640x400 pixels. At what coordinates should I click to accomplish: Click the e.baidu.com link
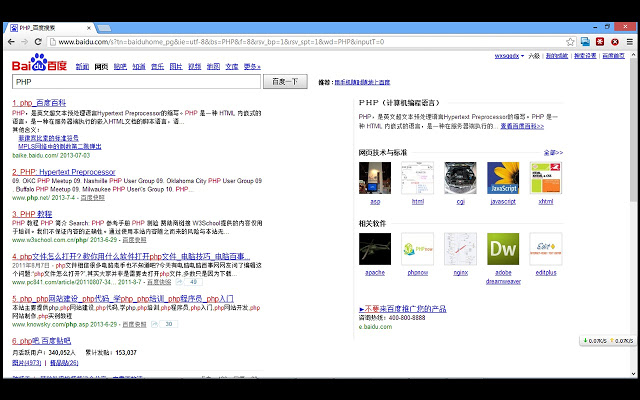pos(376,327)
